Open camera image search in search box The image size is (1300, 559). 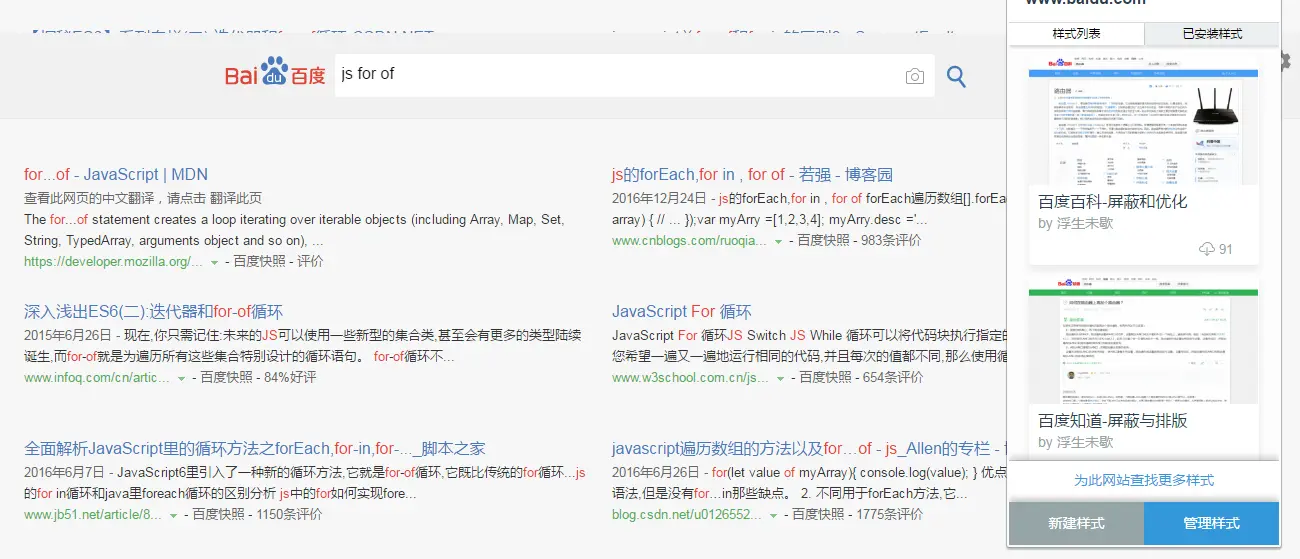click(914, 76)
